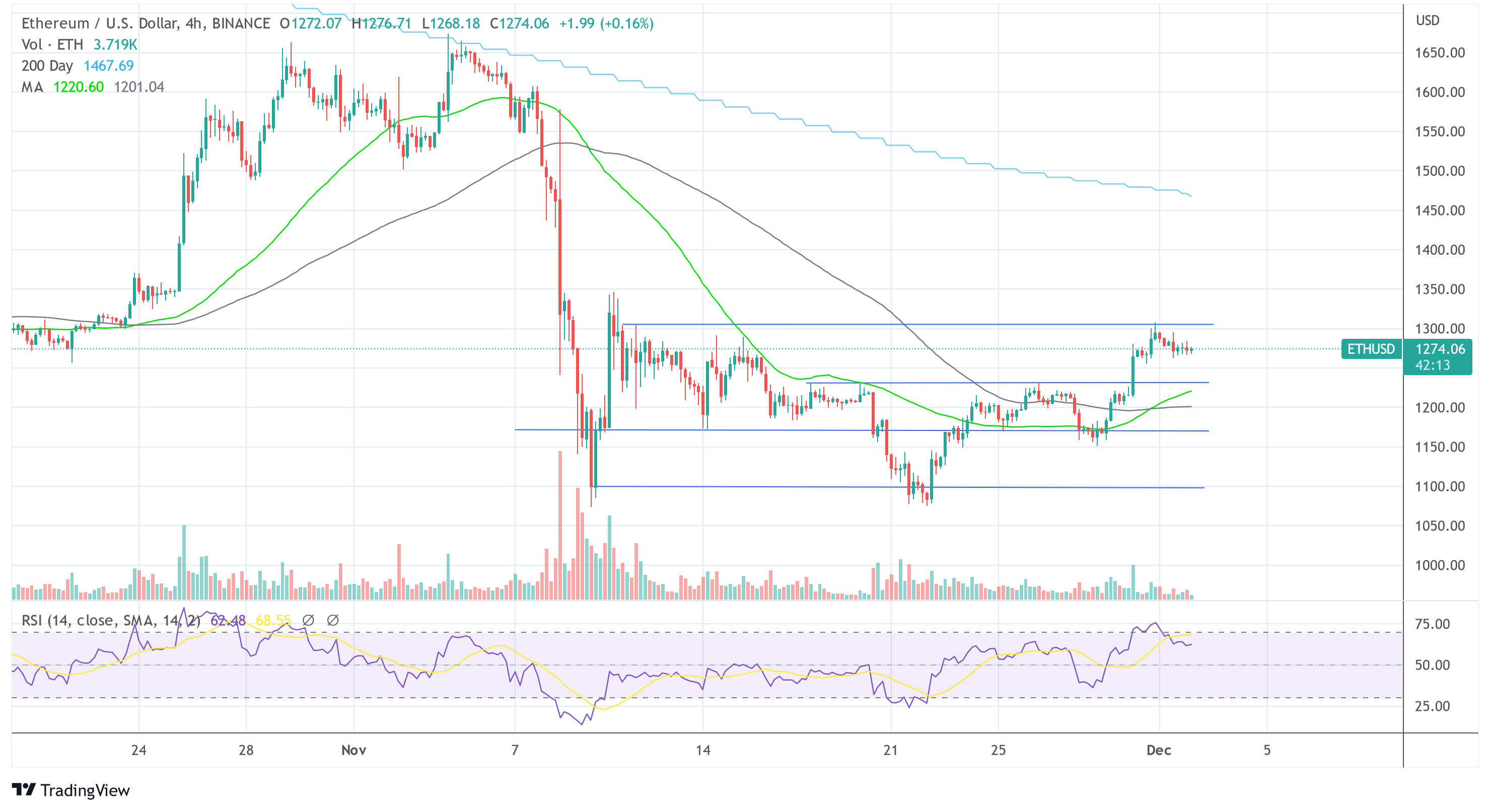Click the open price O1272.07
Viewport: 1491px width, 812px height.
point(310,23)
